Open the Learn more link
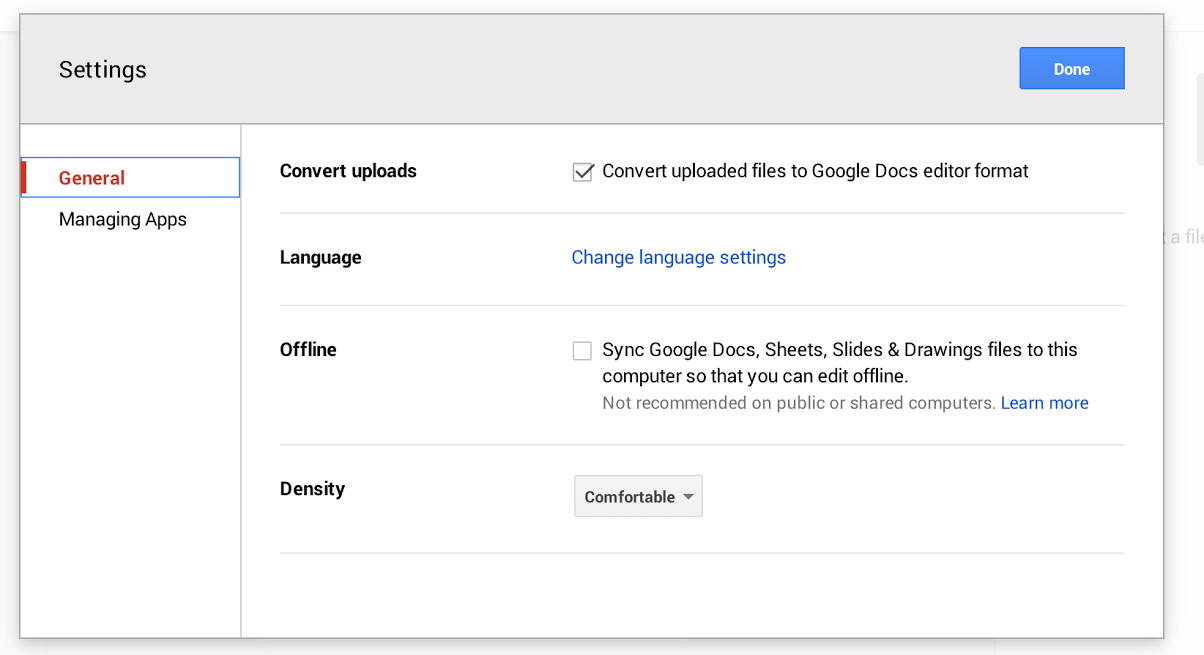The width and height of the screenshot is (1204, 655). coord(1044,403)
